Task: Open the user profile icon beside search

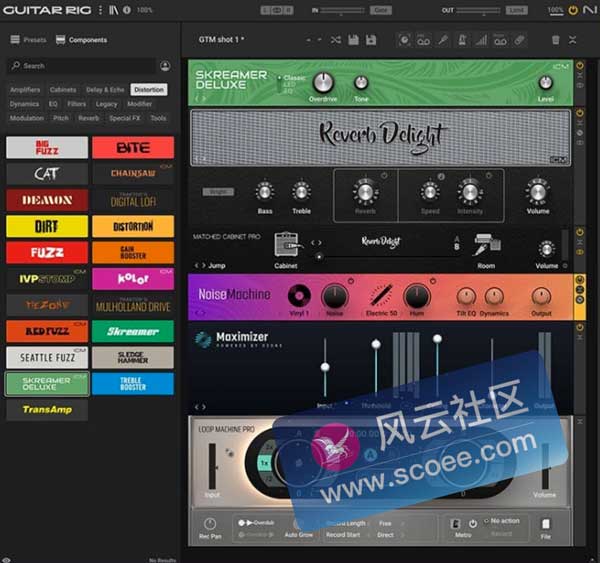Action: tap(165, 66)
